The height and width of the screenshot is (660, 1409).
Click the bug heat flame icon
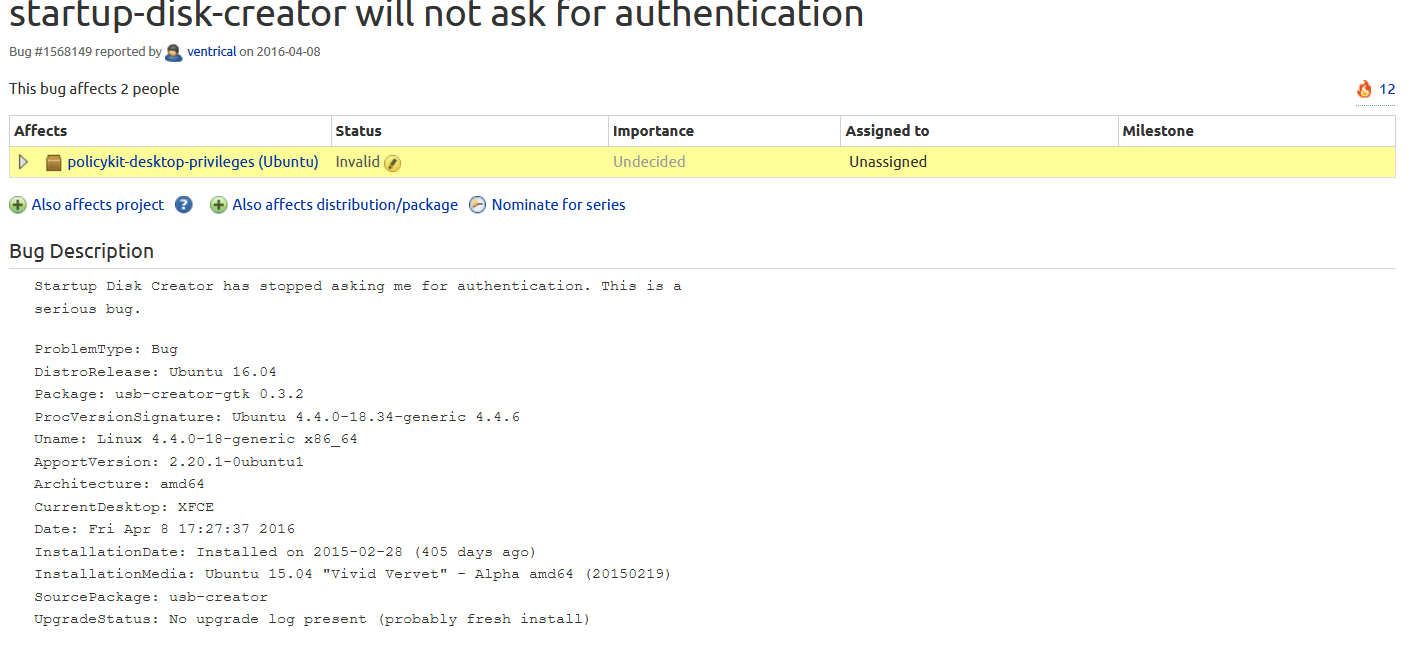pos(1364,89)
